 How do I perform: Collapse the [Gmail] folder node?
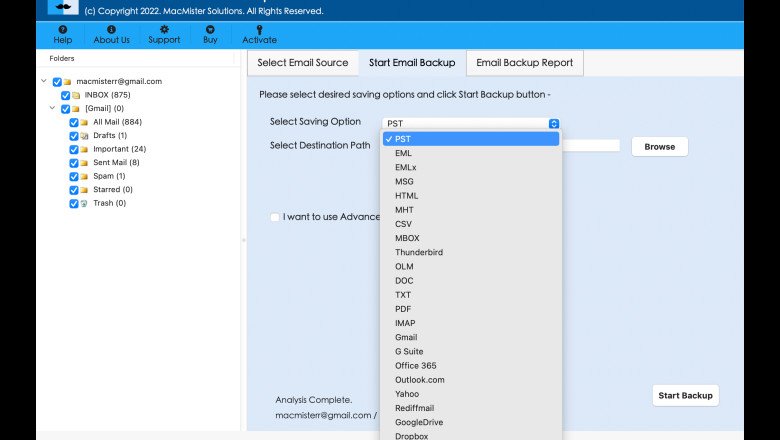(x=52, y=107)
